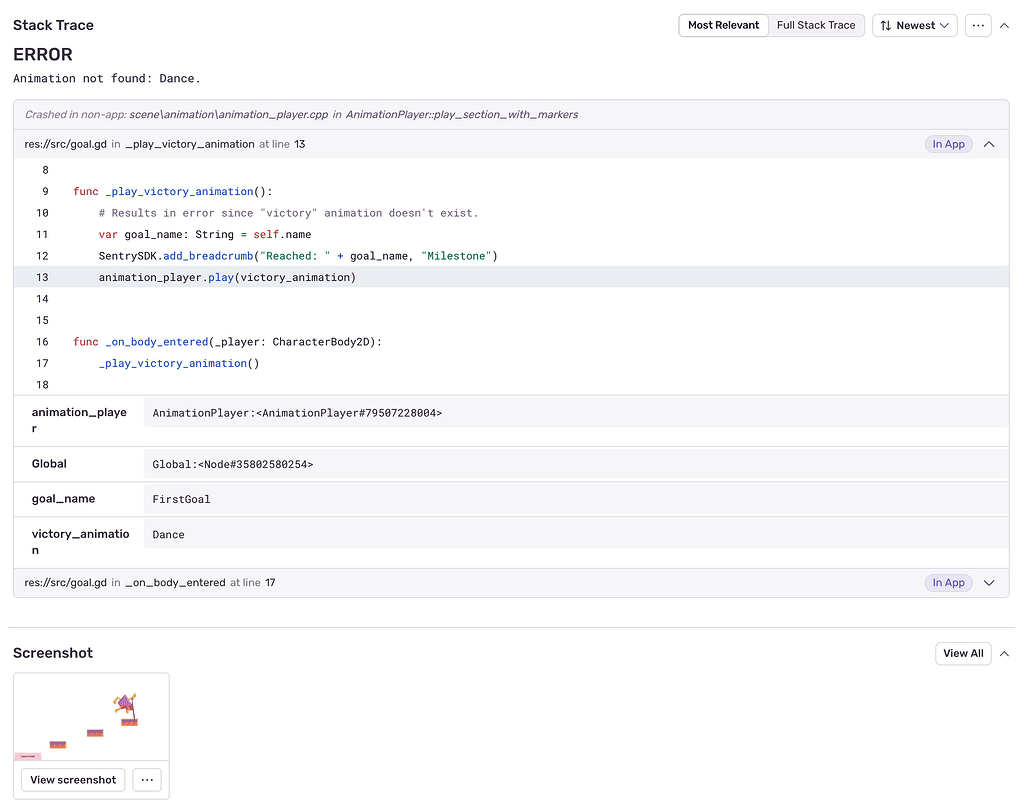
Task: Select the Most Relevant view
Action: [x=723, y=25]
